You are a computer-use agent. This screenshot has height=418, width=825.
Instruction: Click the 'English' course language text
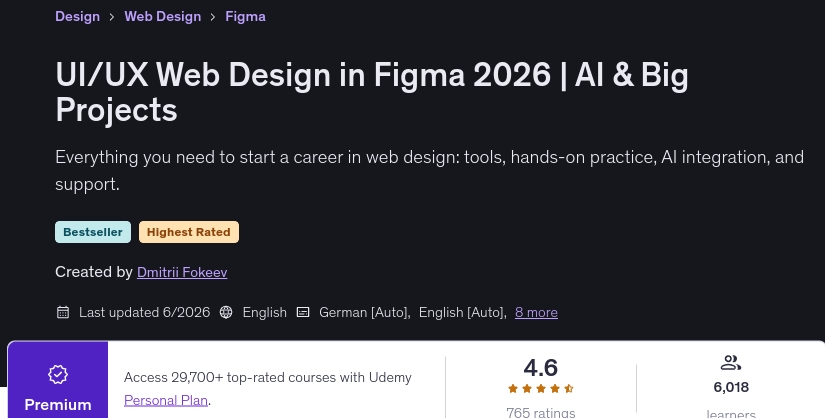(x=265, y=312)
